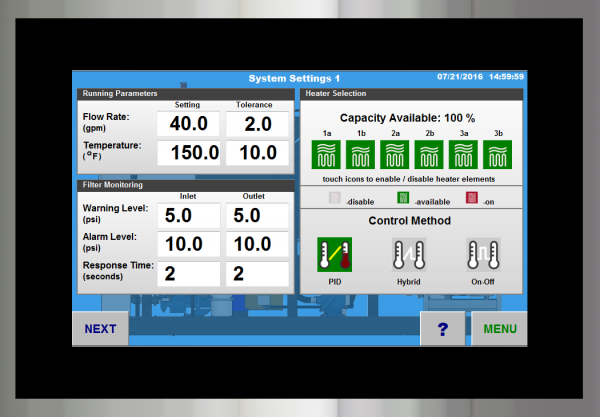
Task: Click heater element 2b icon
Action: tap(429, 155)
